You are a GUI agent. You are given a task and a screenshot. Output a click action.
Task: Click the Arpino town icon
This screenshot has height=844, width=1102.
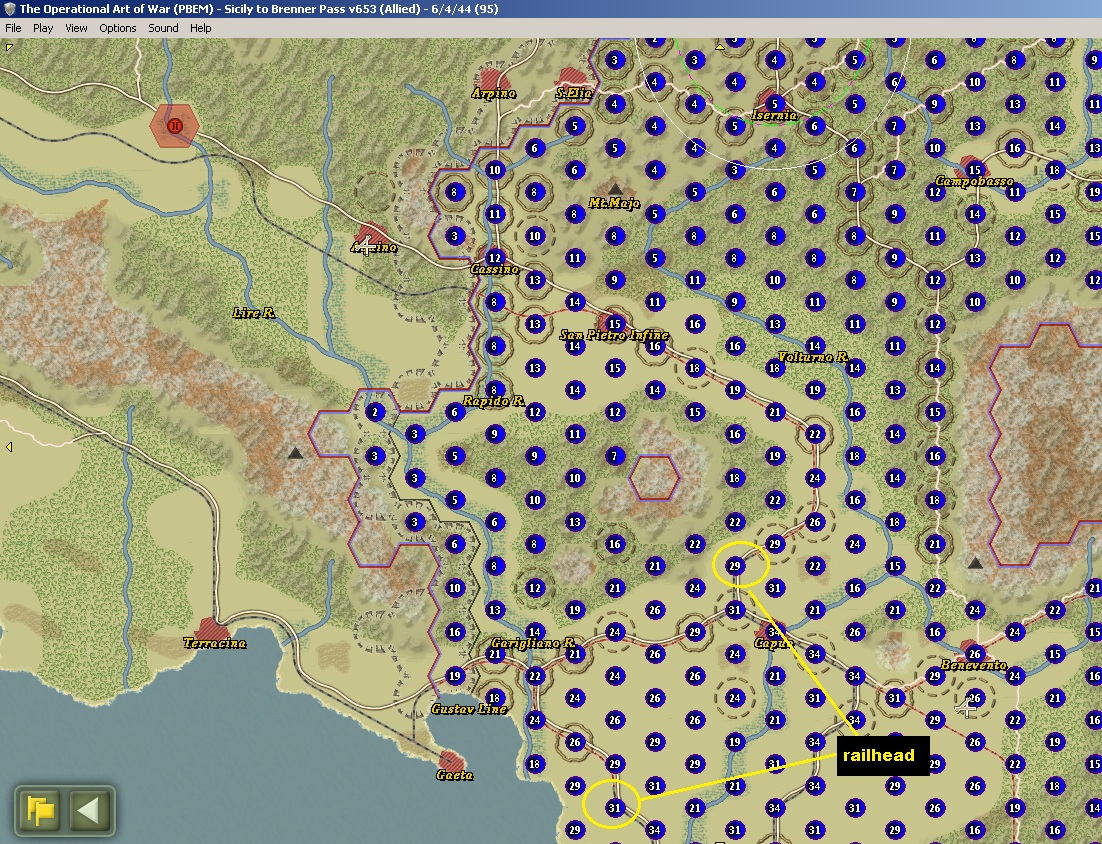pyautogui.click(x=492, y=79)
